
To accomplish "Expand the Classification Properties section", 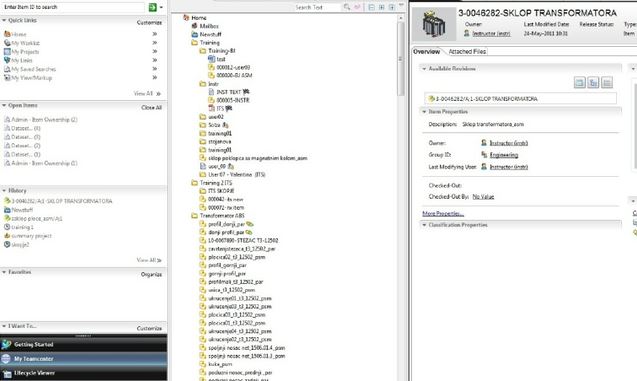I will point(424,225).
